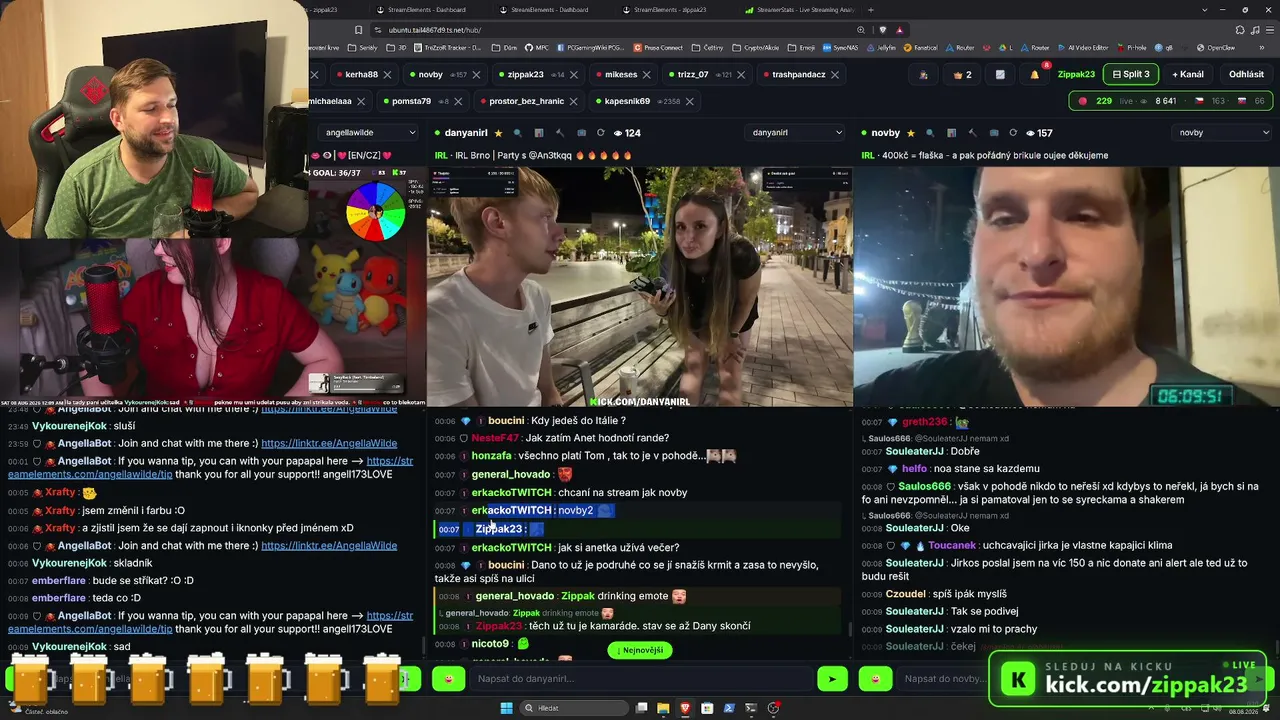The height and width of the screenshot is (720, 1280).
Task: Open emoji picker for danyanirl chat
Action: tap(448, 679)
